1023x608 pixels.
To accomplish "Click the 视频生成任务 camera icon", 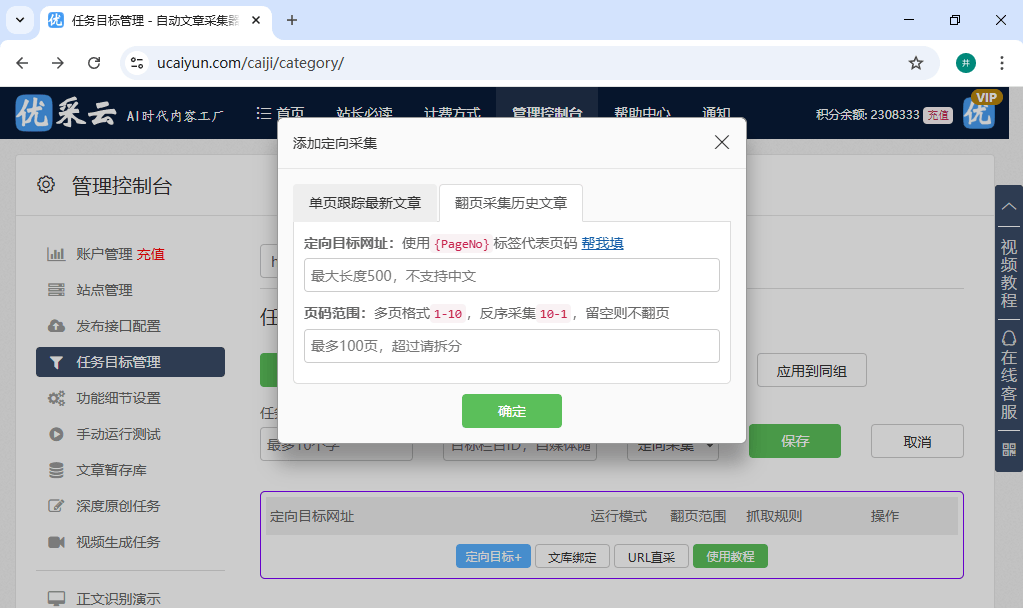I will (56, 540).
